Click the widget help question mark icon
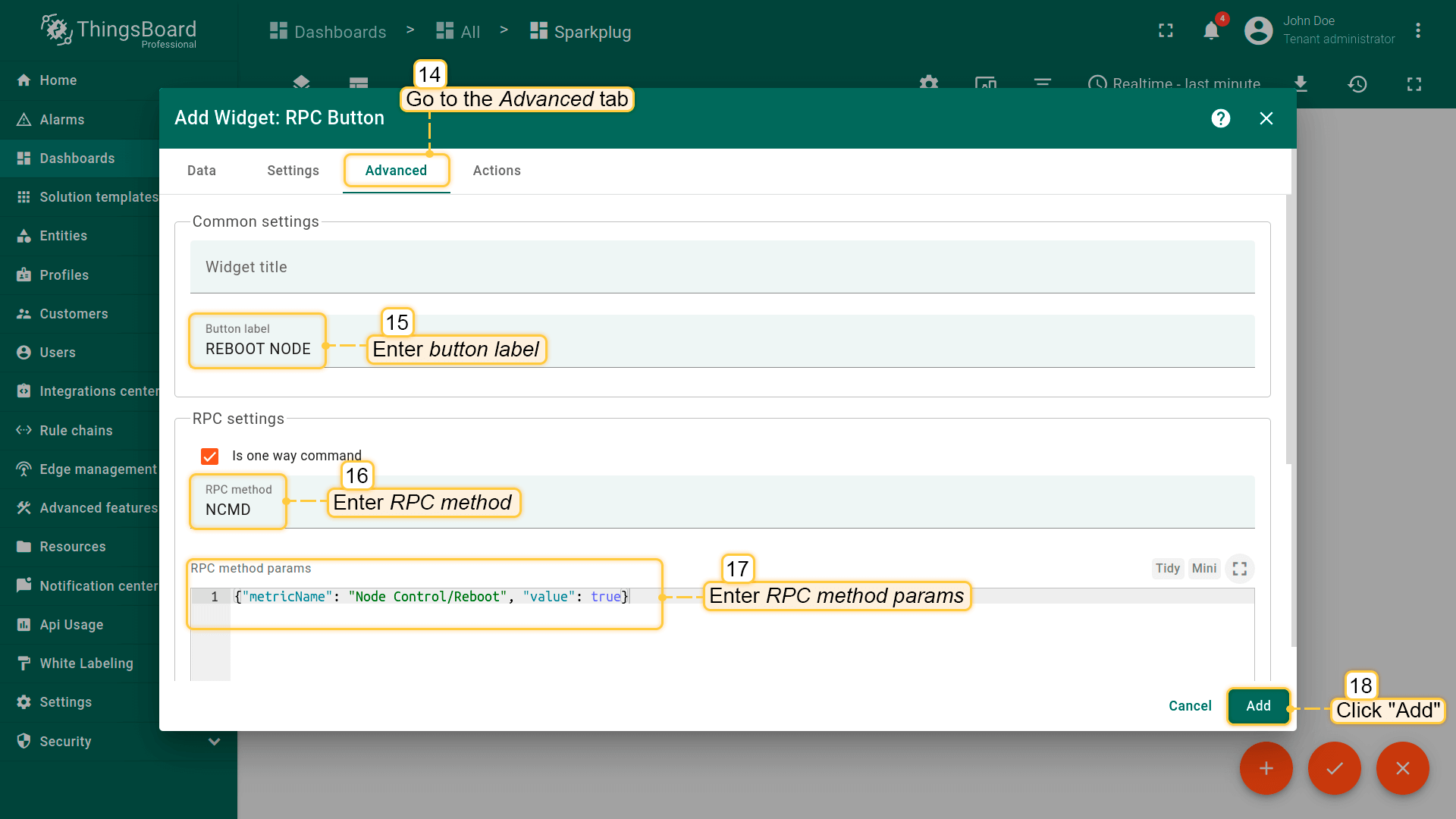The image size is (1456, 819). click(1221, 118)
